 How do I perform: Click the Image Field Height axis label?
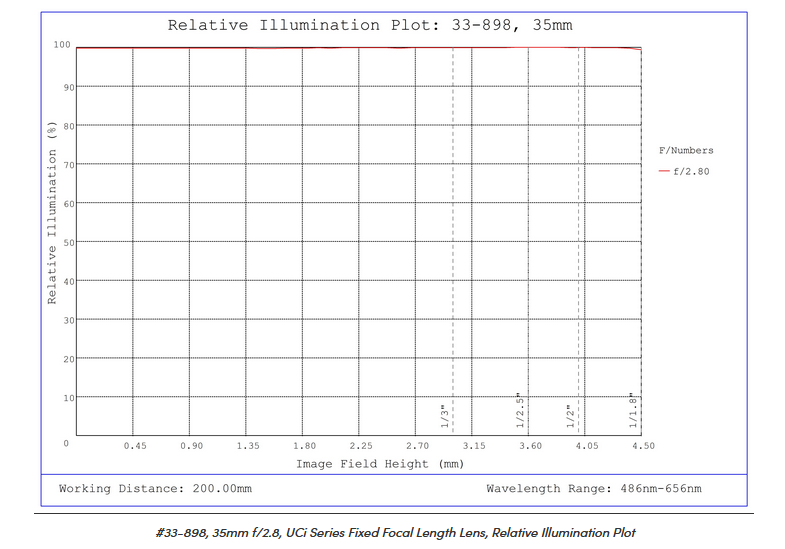coord(379,464)
